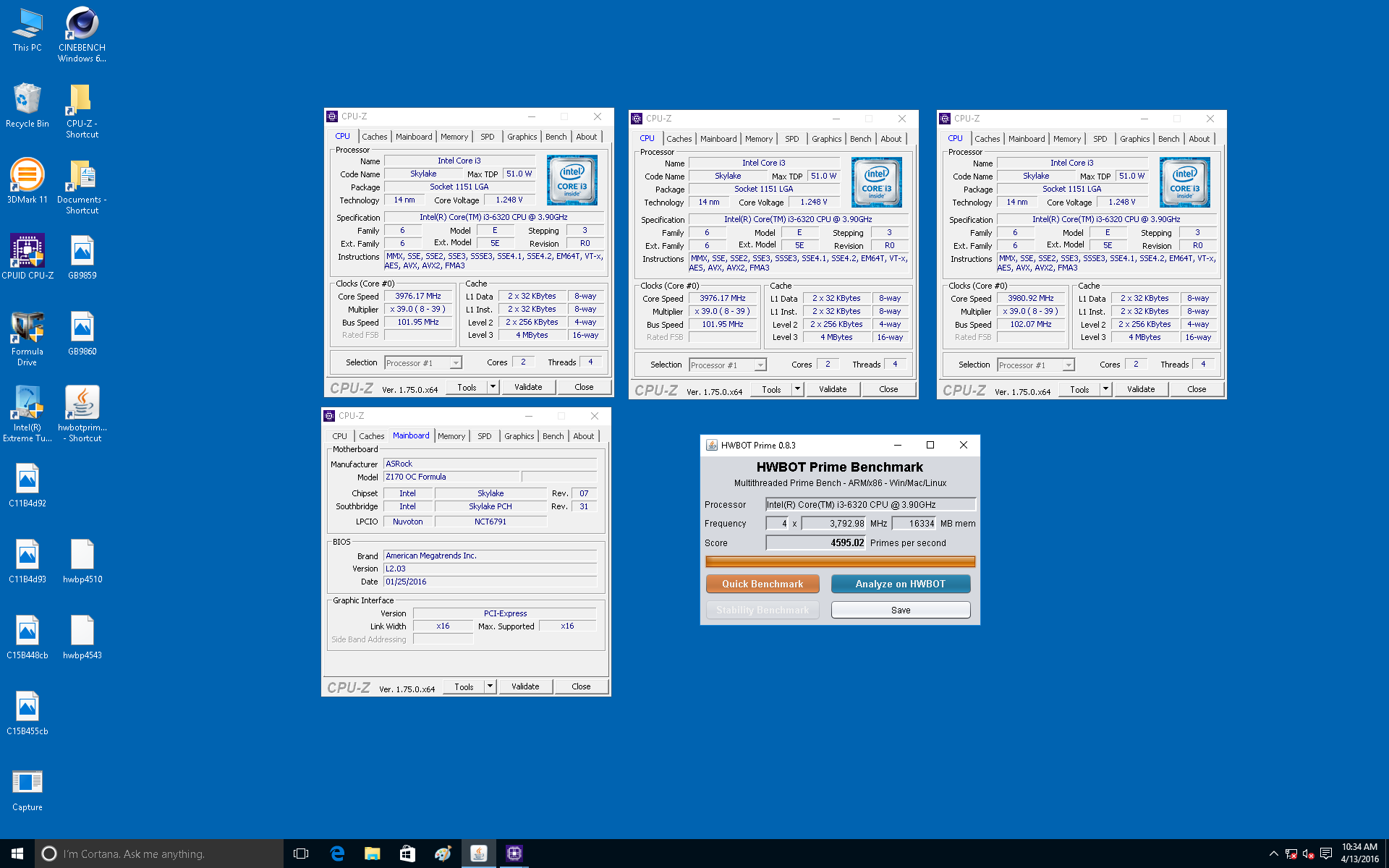Image resolution: width=1389 pixels, height=868 pixels.
Task: Open Tools dropdown arrow in second CPU-Z window
Action: (797, 389)
